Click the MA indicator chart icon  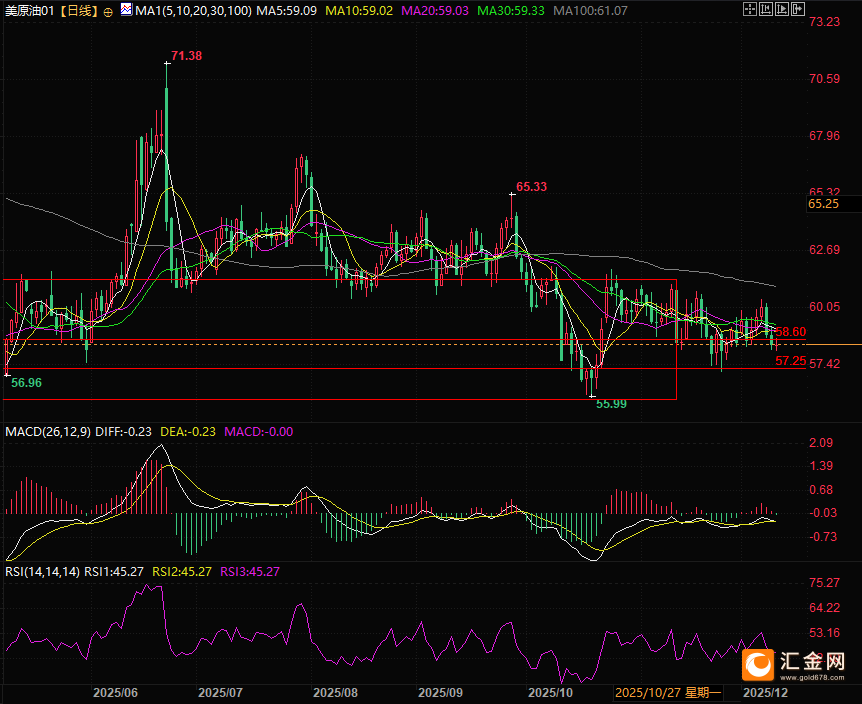point(125,10)
